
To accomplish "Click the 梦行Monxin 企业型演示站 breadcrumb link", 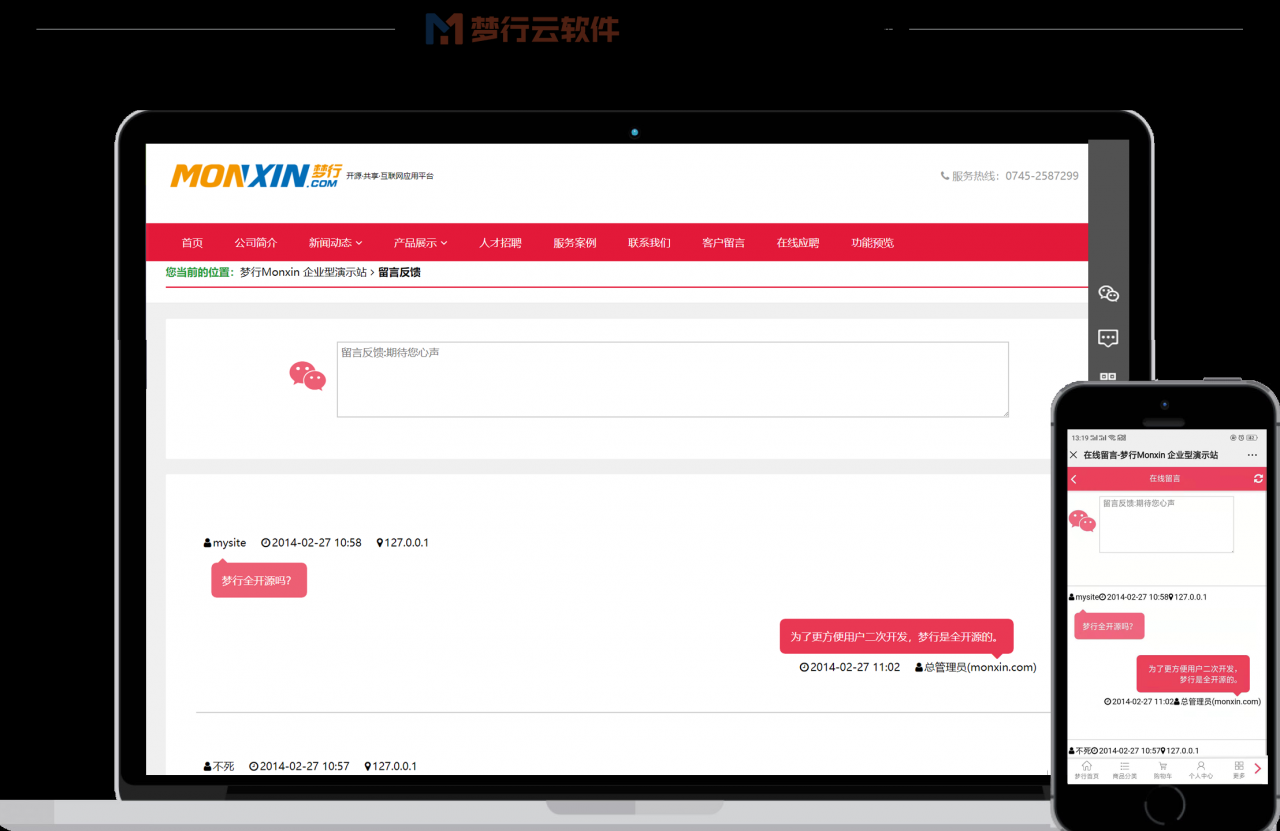I will coord(303,272).
